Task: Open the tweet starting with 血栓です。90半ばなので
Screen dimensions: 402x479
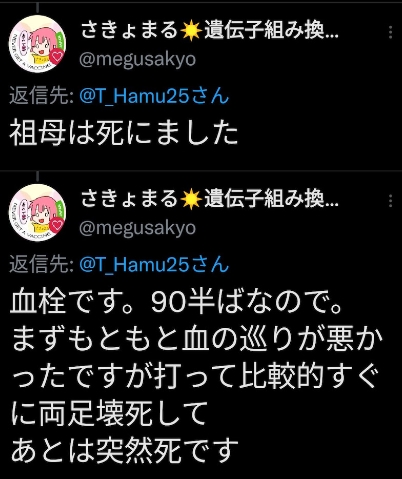Action: [197, 378]
